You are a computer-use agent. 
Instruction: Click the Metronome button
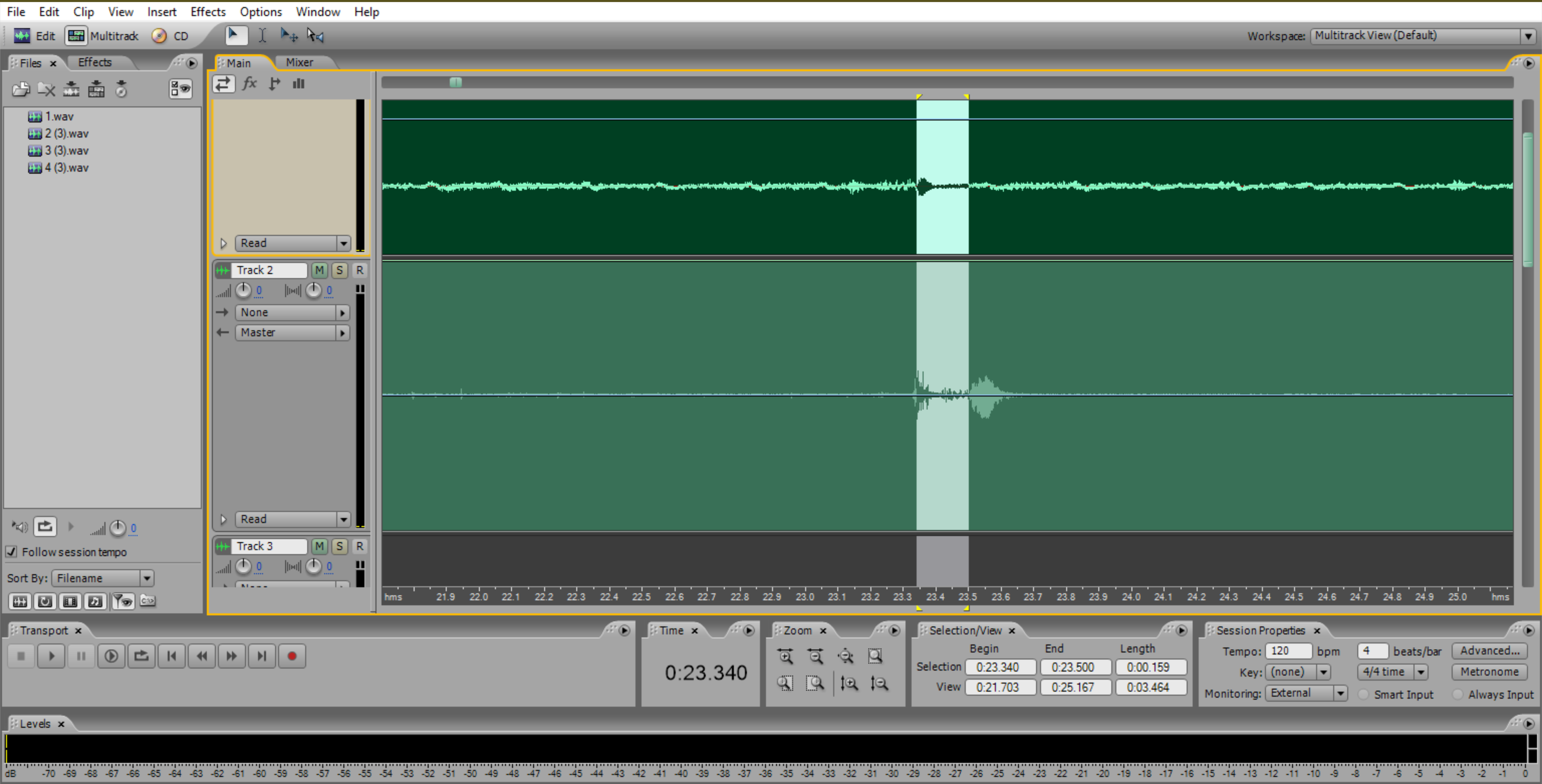(1489, 672)
